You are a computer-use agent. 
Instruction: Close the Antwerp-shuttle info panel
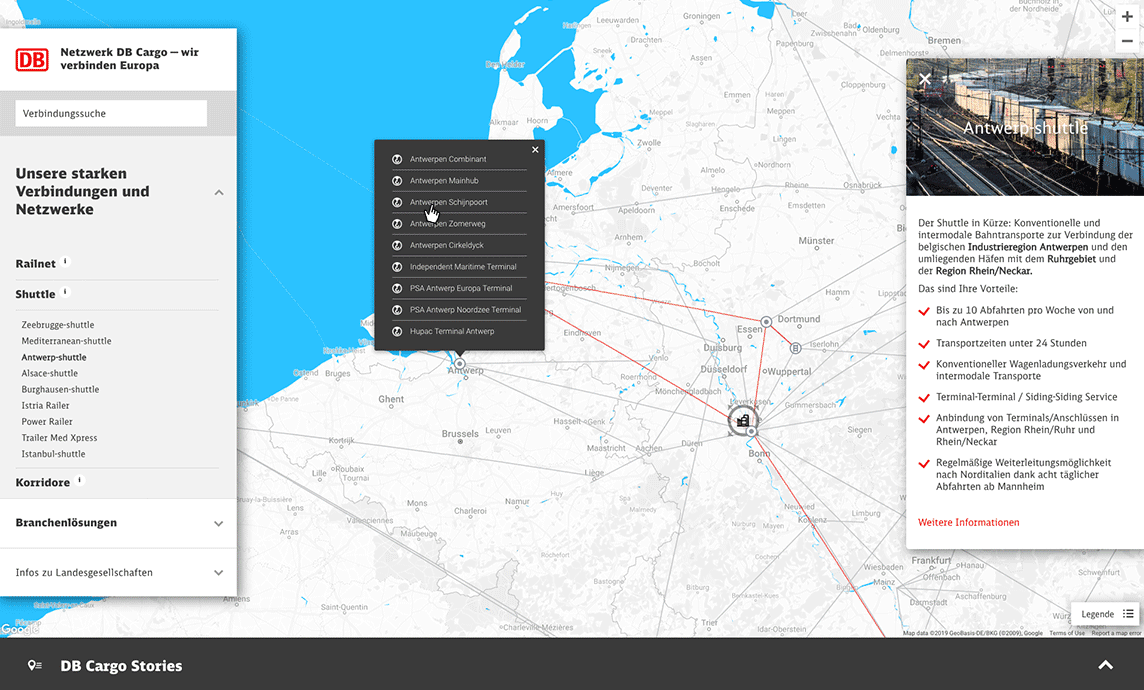click(x=925, y=79)
